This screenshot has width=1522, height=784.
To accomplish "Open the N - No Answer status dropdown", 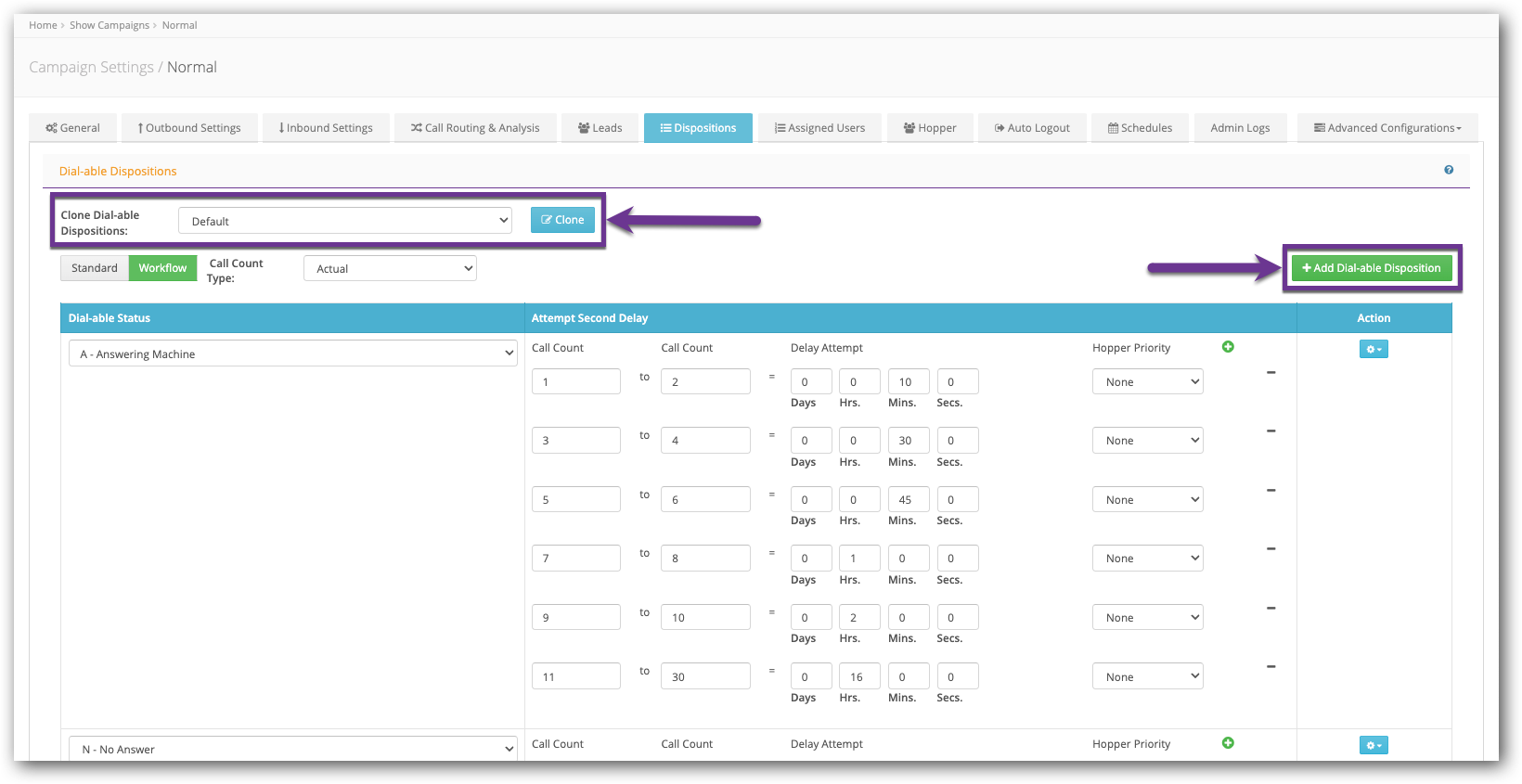I will click(x=293, y=749).
